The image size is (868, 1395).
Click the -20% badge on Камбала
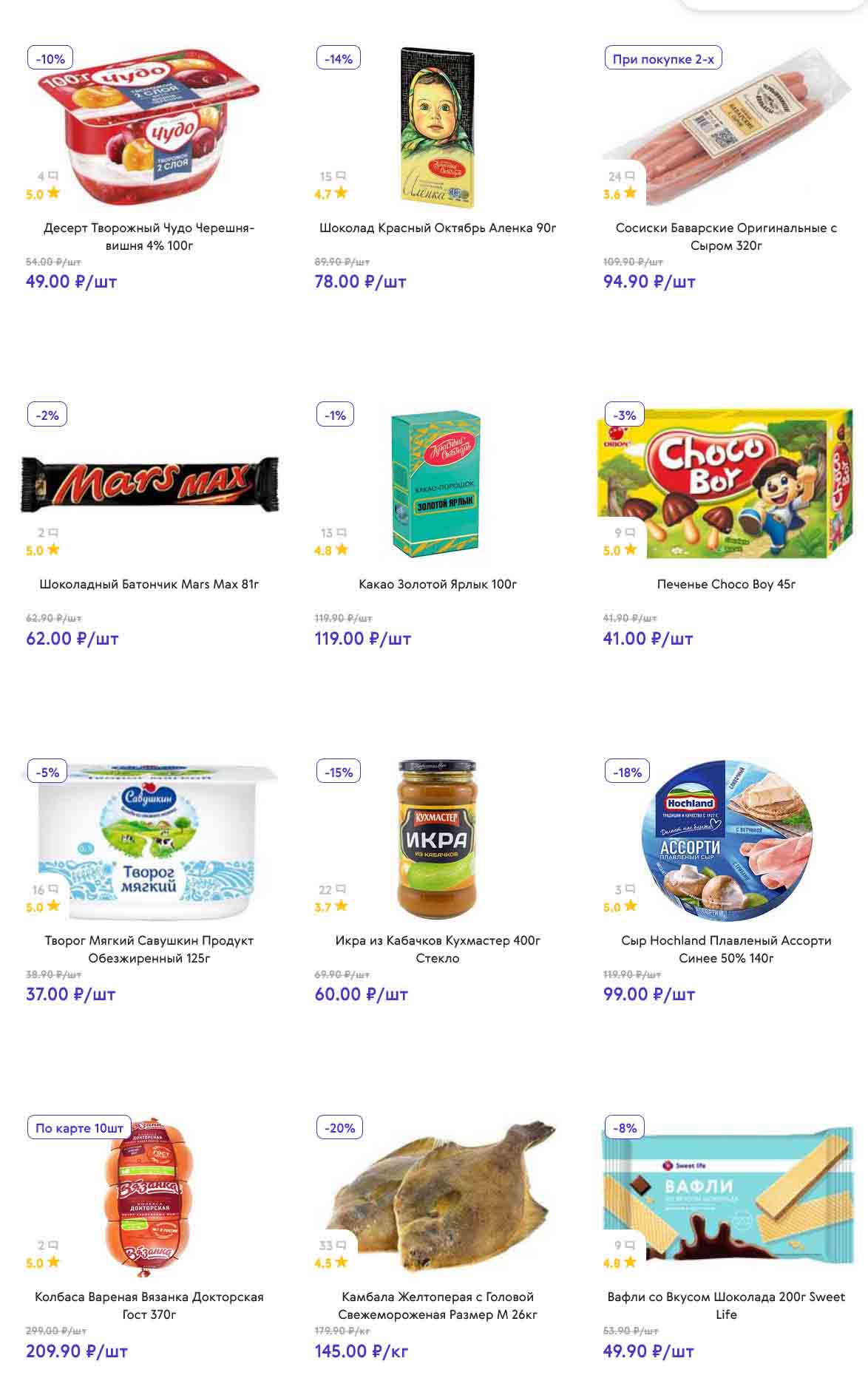coord(339,1128)
